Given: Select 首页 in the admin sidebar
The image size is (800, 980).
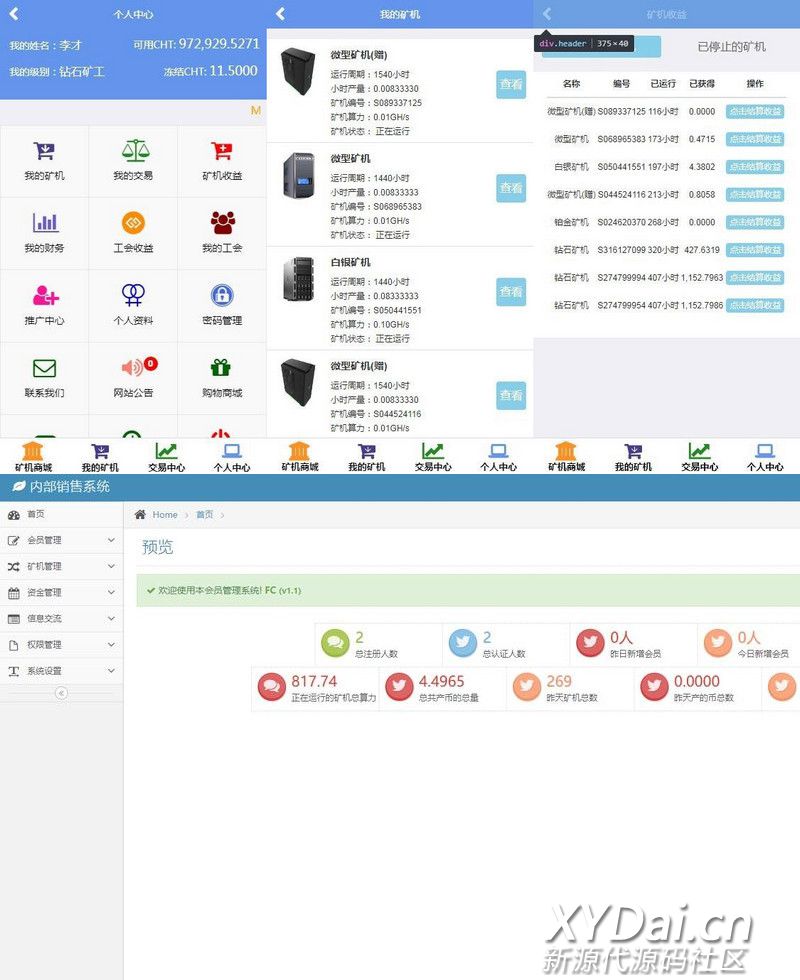Looking at the screenshot, I should coord(61,514).
